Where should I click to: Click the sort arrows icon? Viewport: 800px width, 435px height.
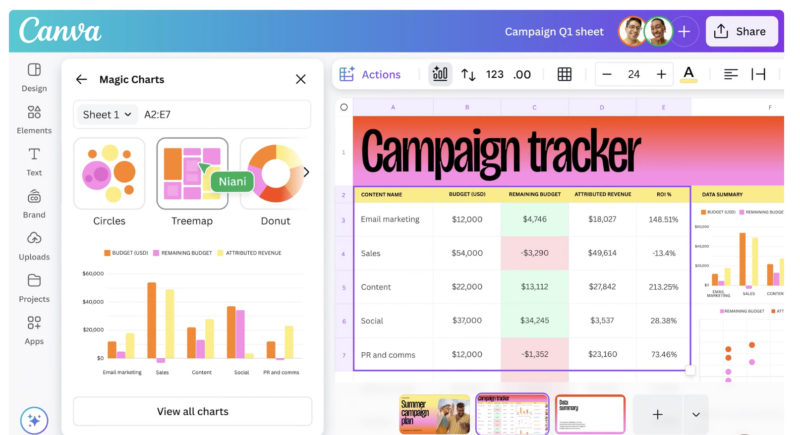pos(468,75)
